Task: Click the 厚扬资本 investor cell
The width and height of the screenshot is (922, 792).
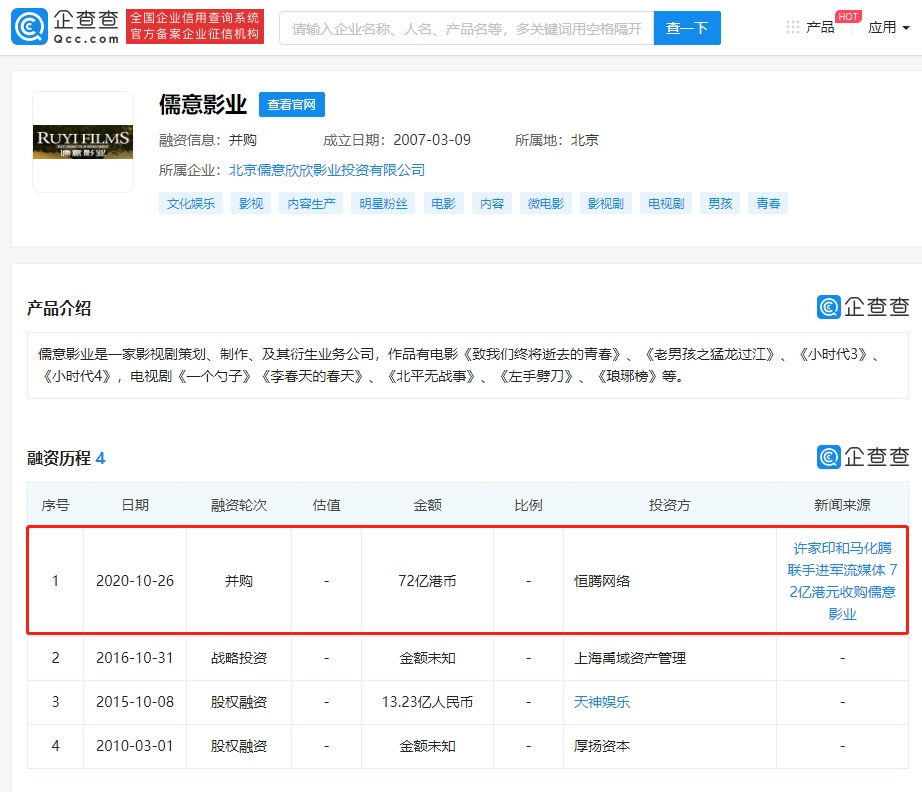Action: pos(670,746)
